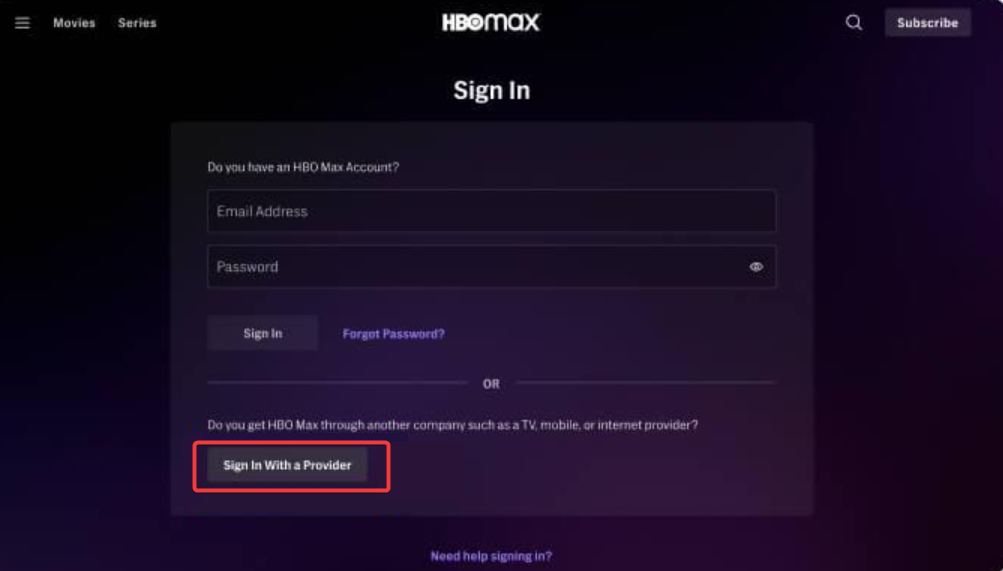Click the HBO Max logo
Screen dimensions: 1003x571
click(491, 22)
